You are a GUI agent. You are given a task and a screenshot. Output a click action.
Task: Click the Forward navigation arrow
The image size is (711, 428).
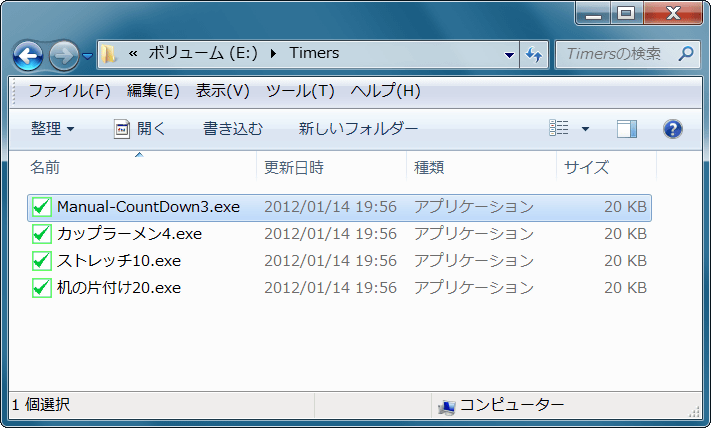[63, 54]
